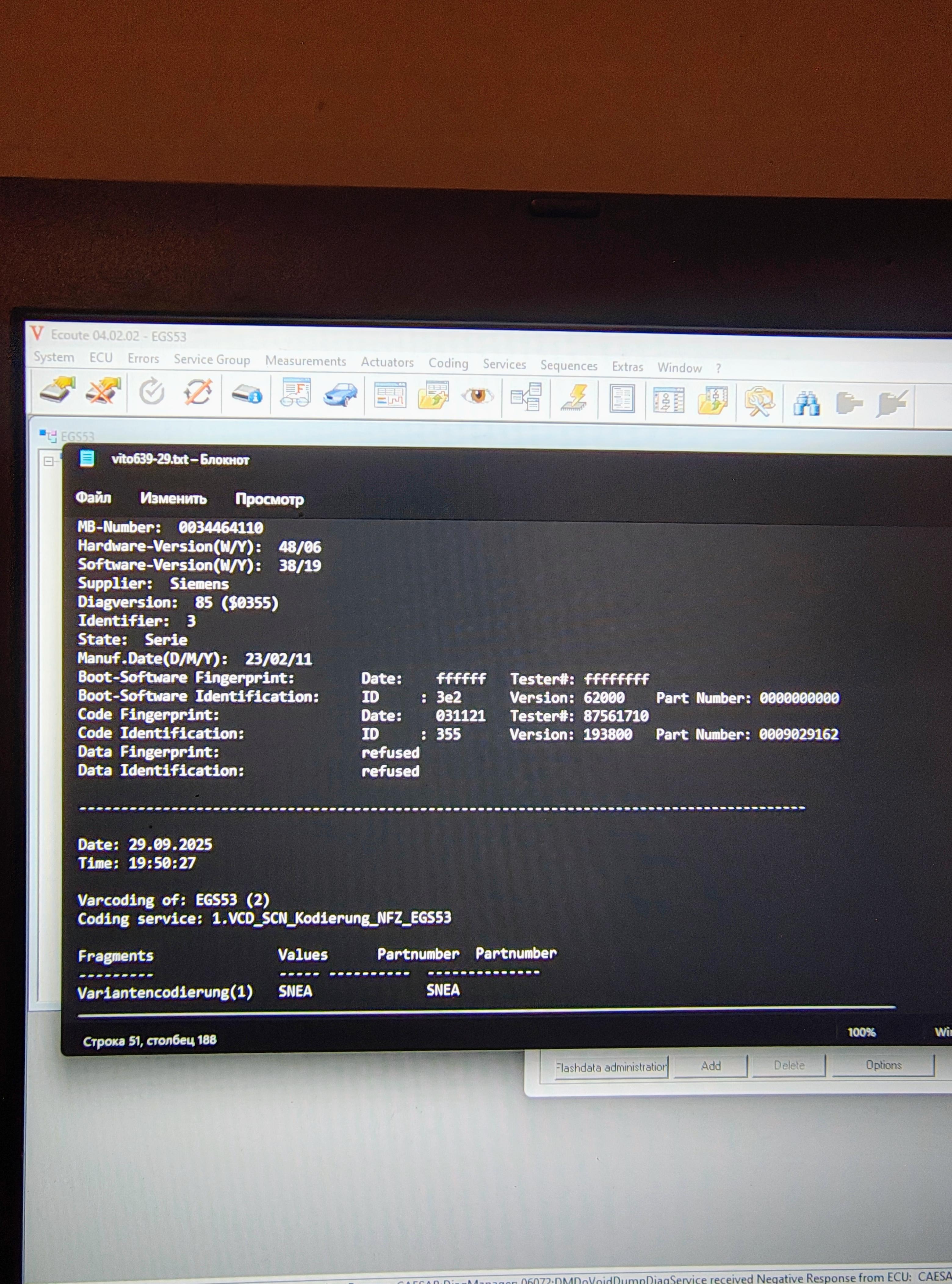Open the Coding menu
Image resolution: width=952 pixels, height=1284 pixels.
[448, 363]
